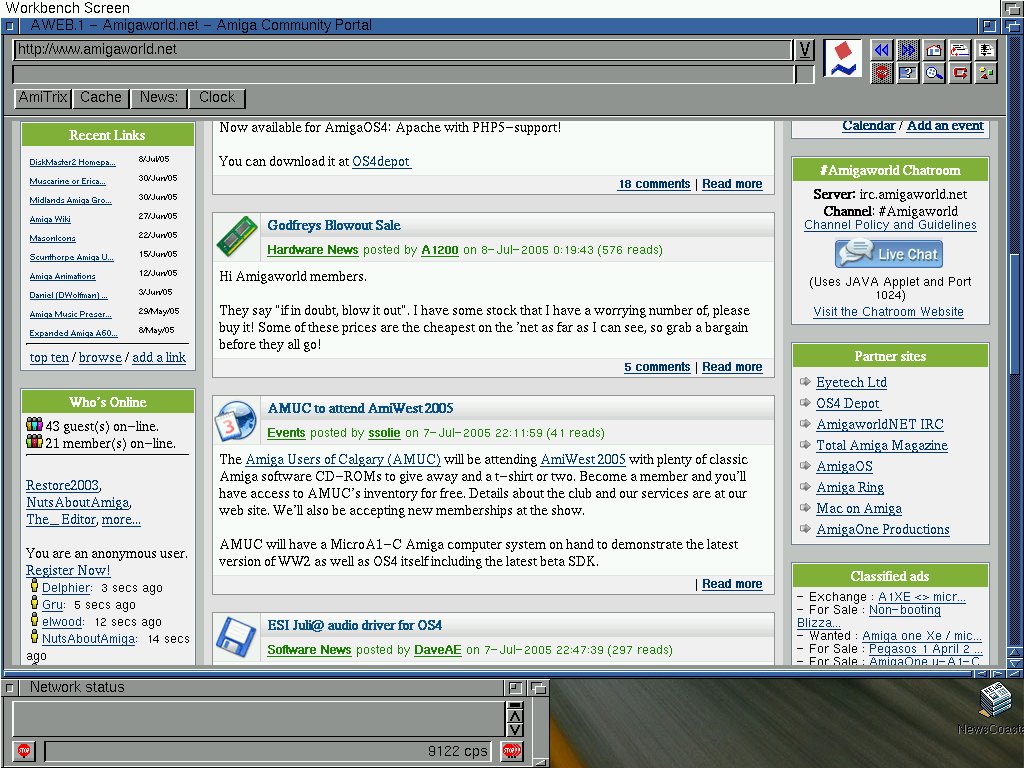This screenshot has width=1024, height=768.
Task: Click the Add an event link
Action: click(945, 125)
